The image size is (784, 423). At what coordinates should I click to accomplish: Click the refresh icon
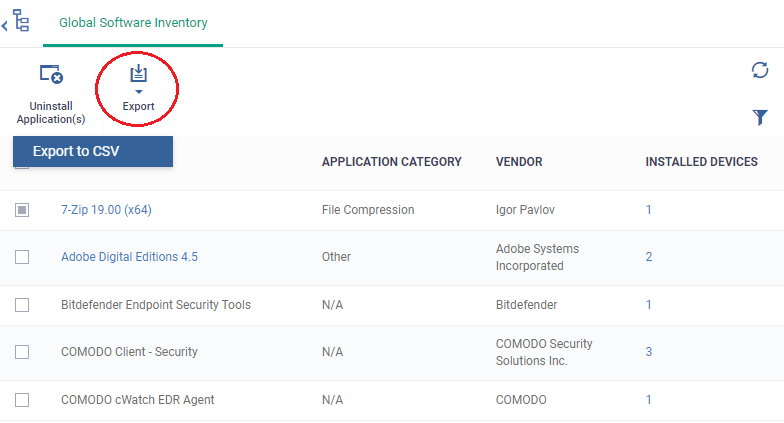(760, 70)
